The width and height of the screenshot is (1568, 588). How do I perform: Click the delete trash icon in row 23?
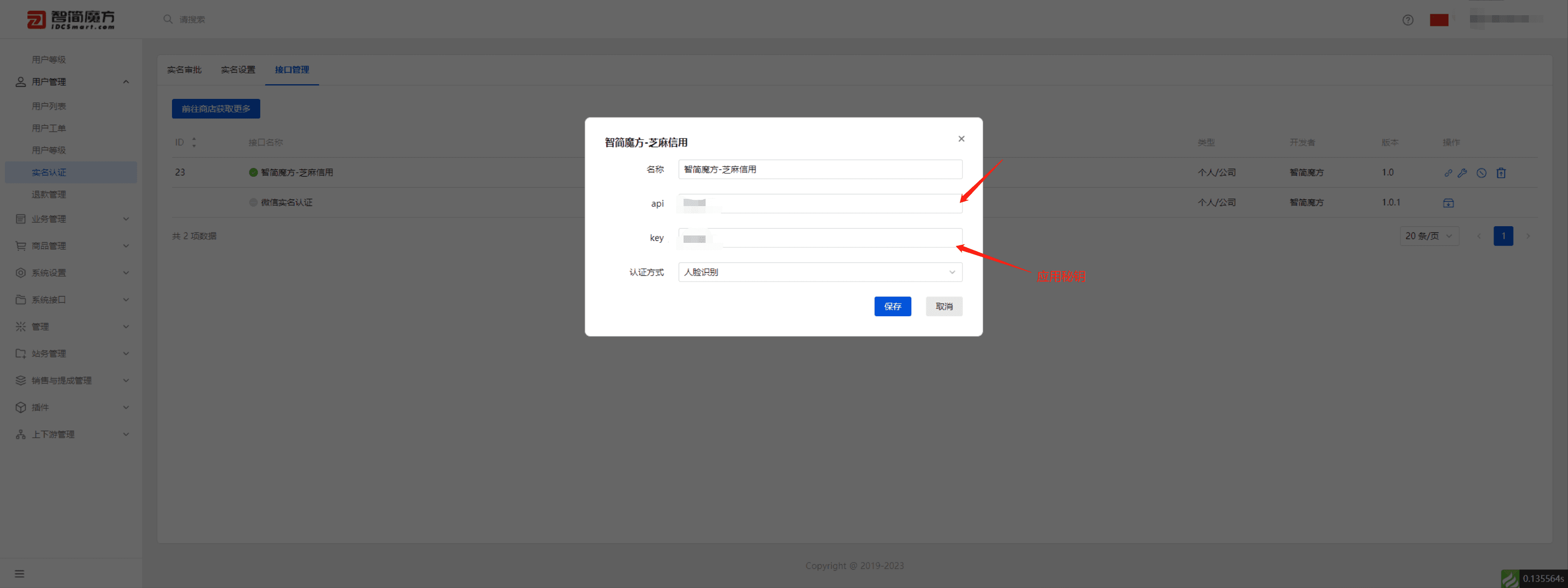pos(1500,173)
